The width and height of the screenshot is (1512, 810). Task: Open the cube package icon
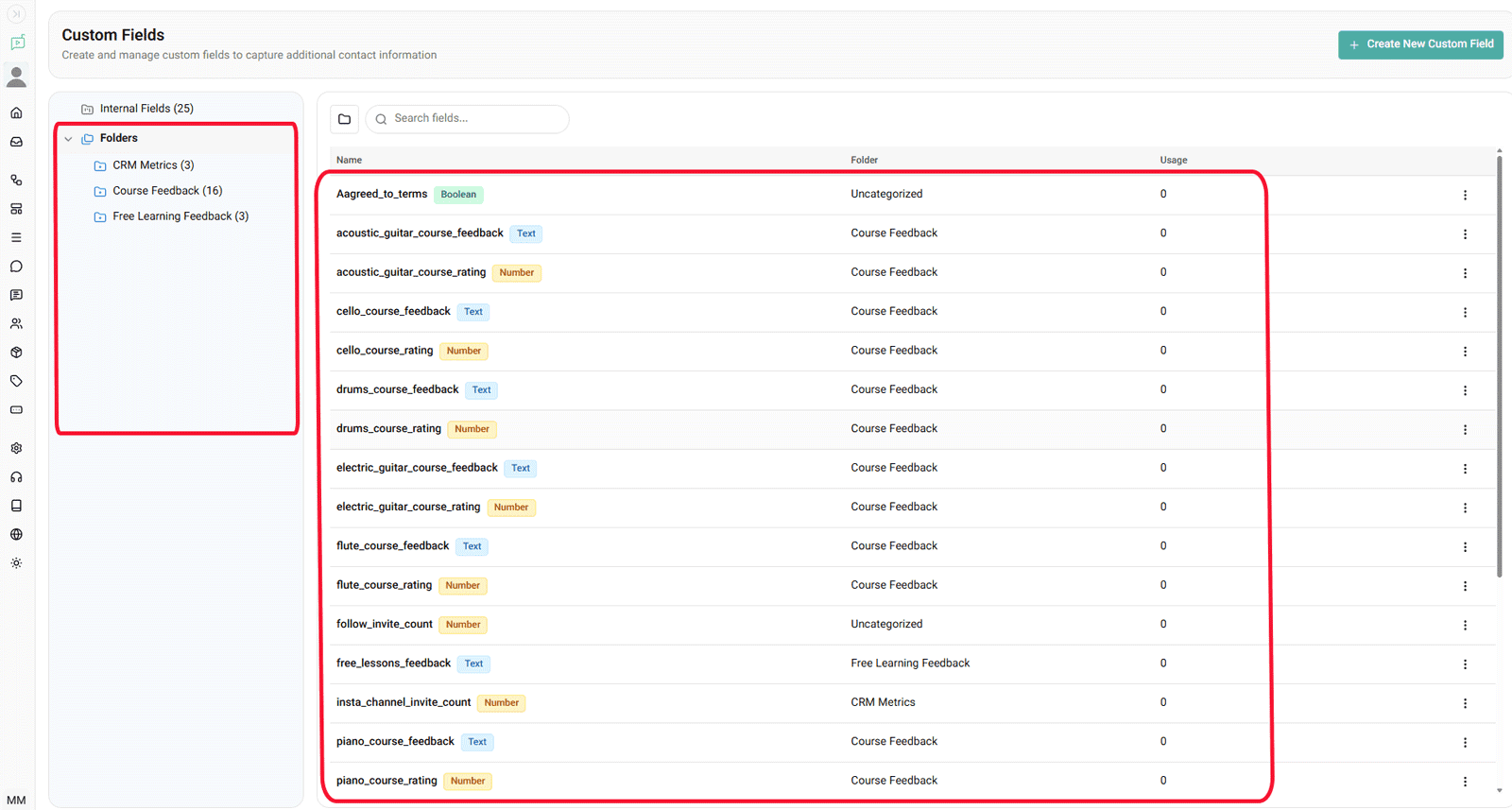(x=16, y=353)
